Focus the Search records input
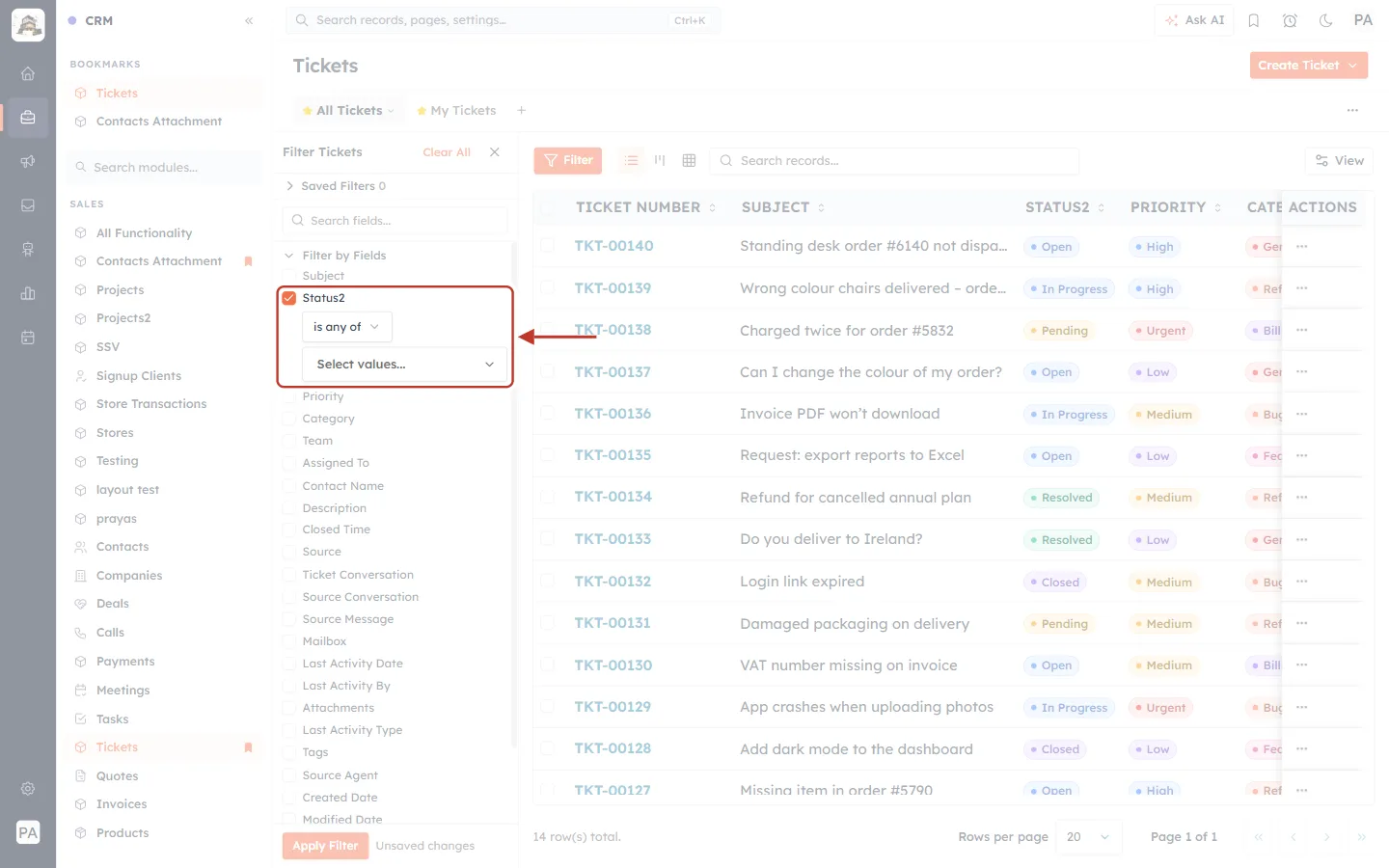 pos(895,161)
